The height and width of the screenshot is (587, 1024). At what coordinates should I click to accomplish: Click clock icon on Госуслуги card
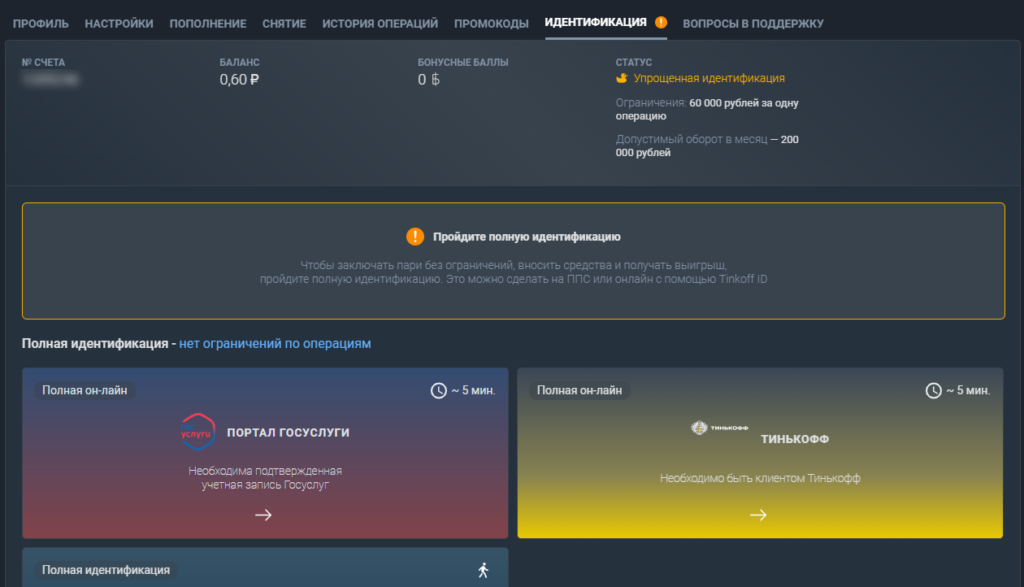tap(438, 390)
